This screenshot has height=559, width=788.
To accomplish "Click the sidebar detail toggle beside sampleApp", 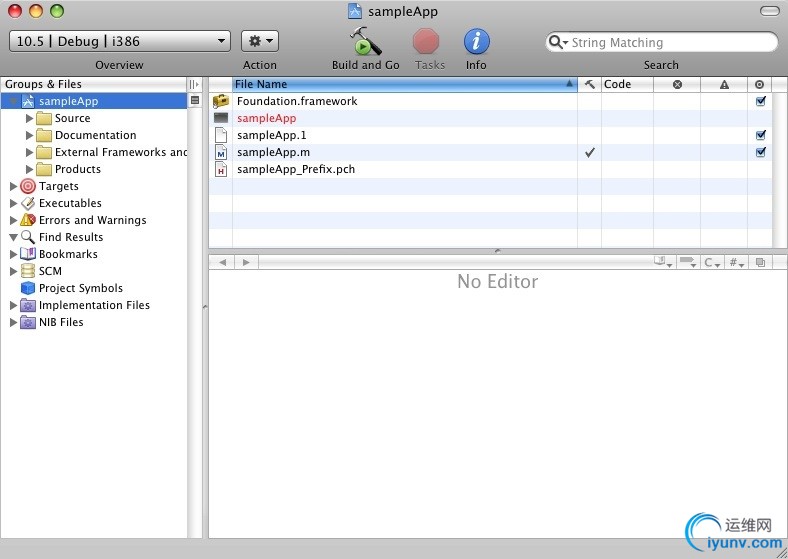I will (195, 101).
